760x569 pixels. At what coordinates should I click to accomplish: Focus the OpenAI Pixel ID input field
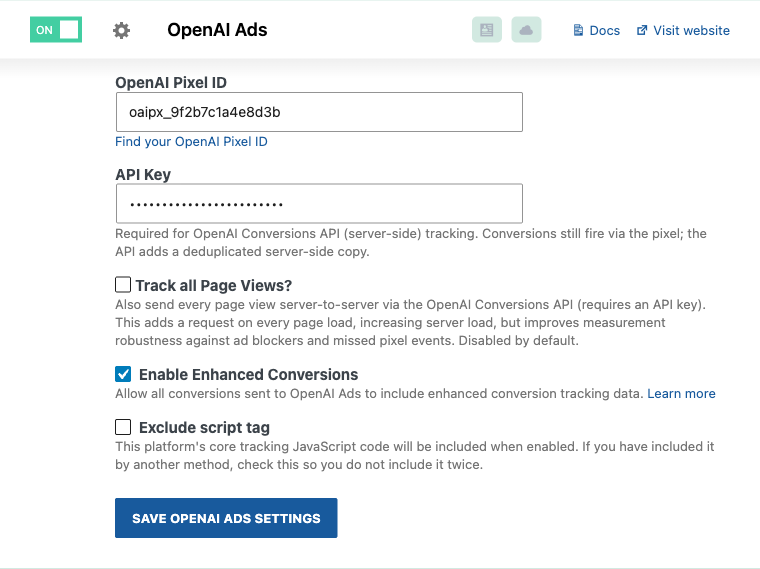319,112
